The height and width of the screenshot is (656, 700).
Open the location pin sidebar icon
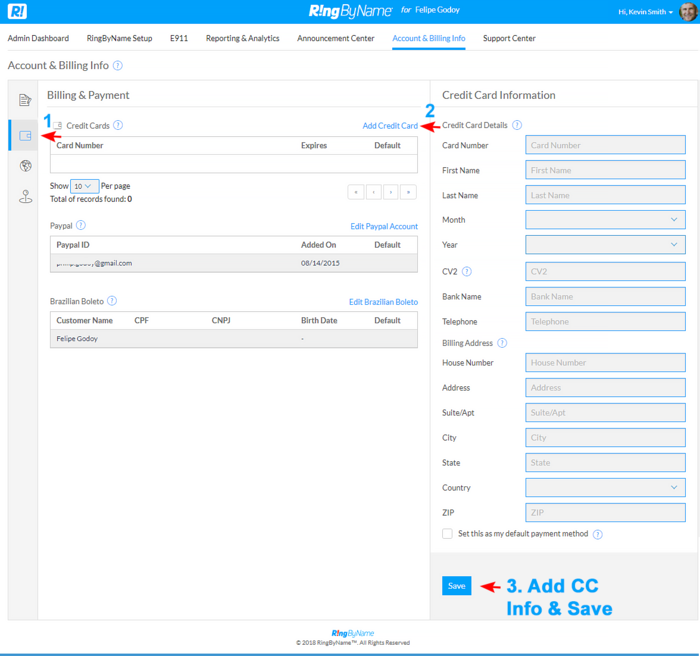25,196
